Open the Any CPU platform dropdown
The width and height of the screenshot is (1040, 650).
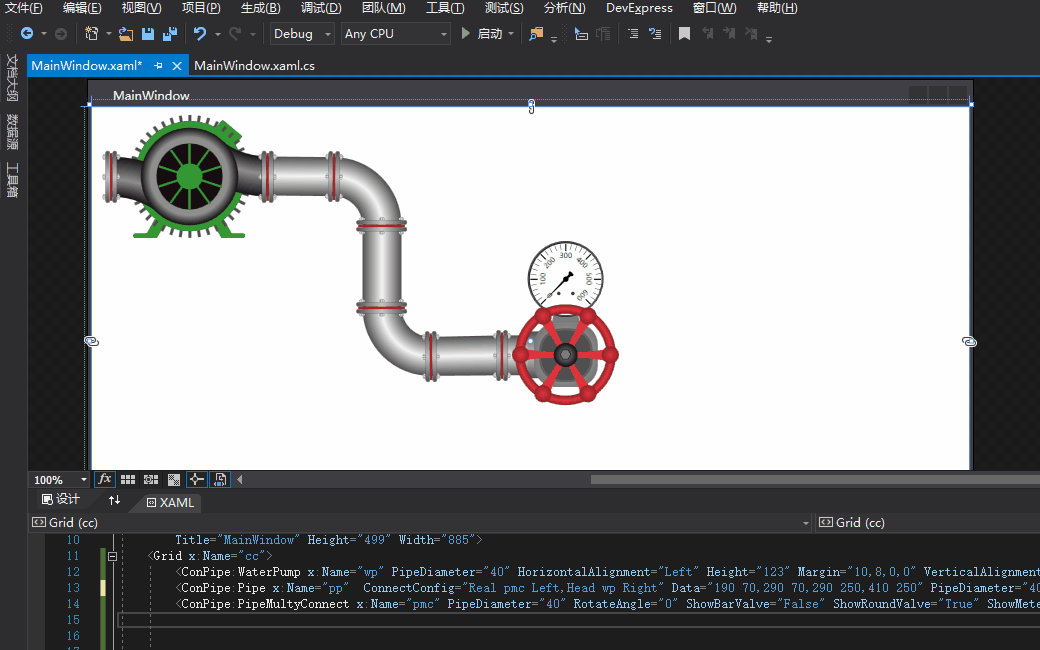pyautogui.click(x=396, y=34)
